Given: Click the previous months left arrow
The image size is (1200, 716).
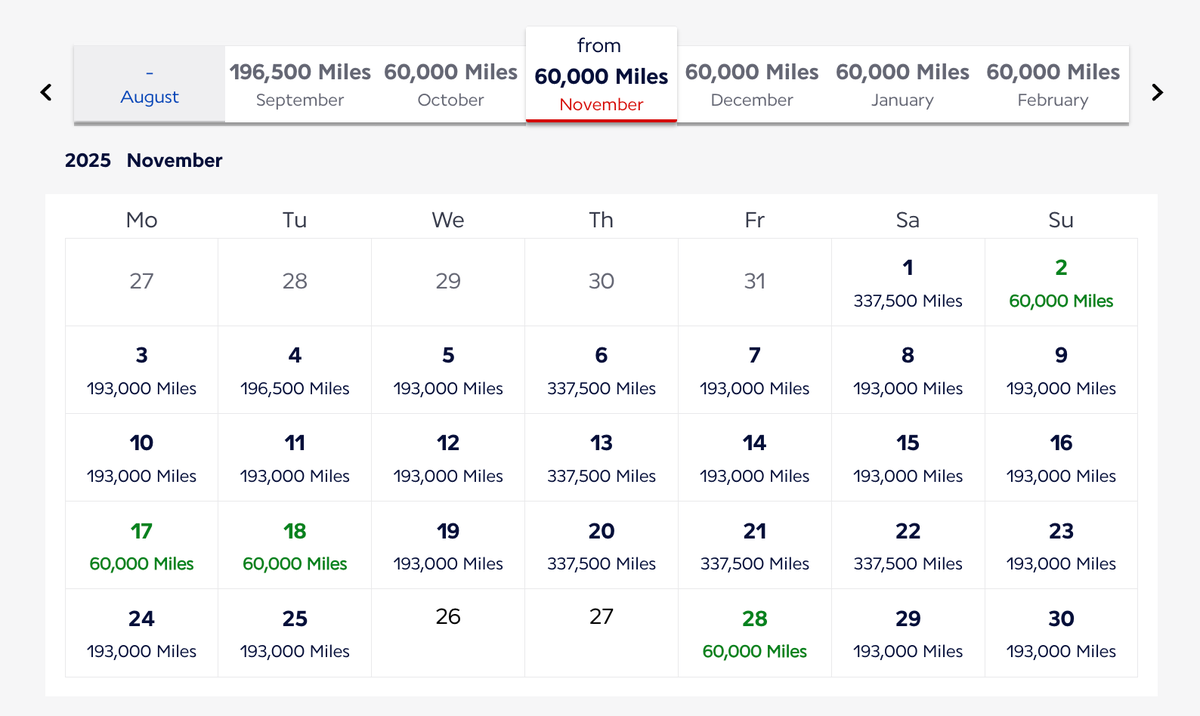Looking at the screenshot, I should [46, 92].
